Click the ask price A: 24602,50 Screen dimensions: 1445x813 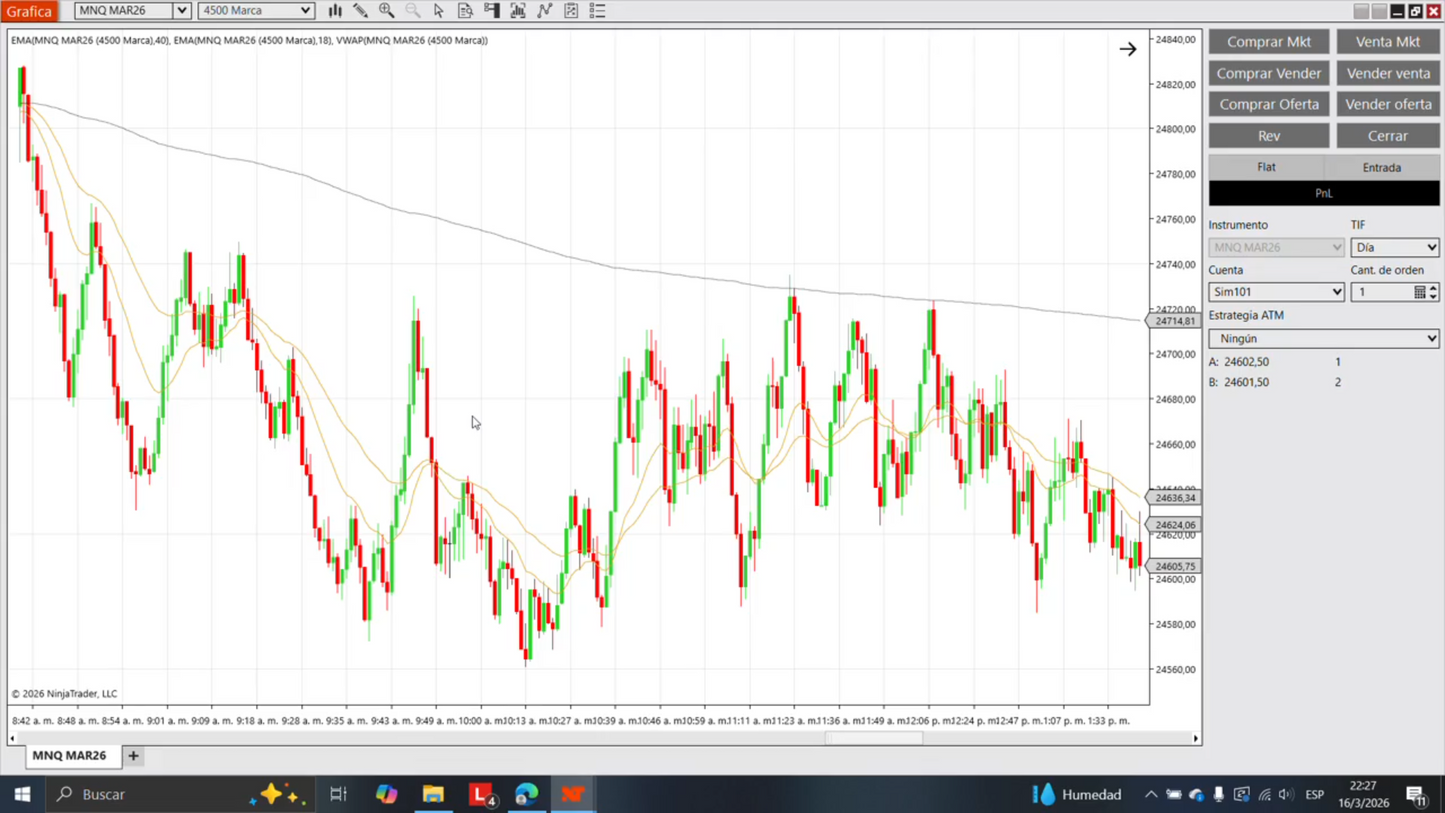coord(1239,362)
